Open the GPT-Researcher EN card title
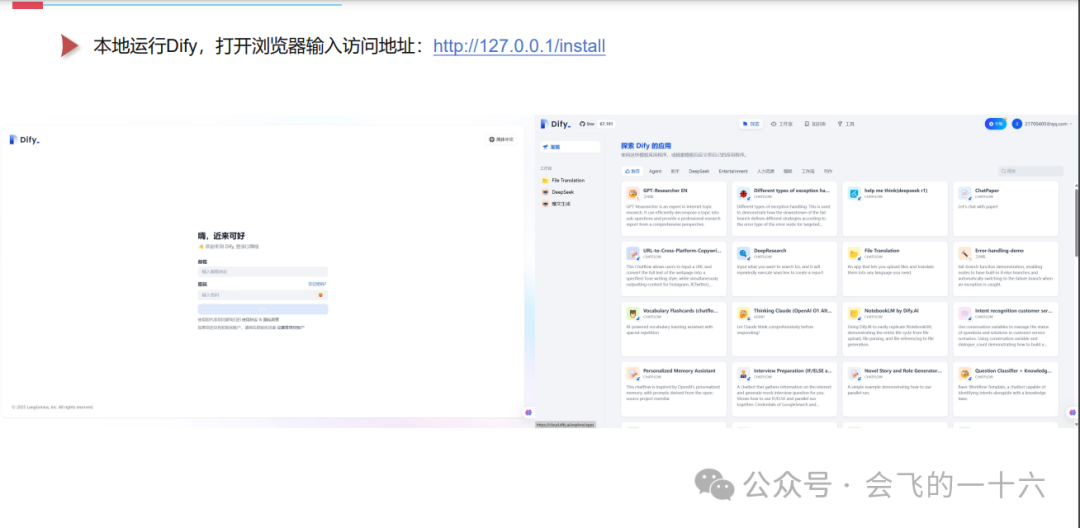Image resolution: width=1080 pixels, height=528 pixels. tap(665, 190)
